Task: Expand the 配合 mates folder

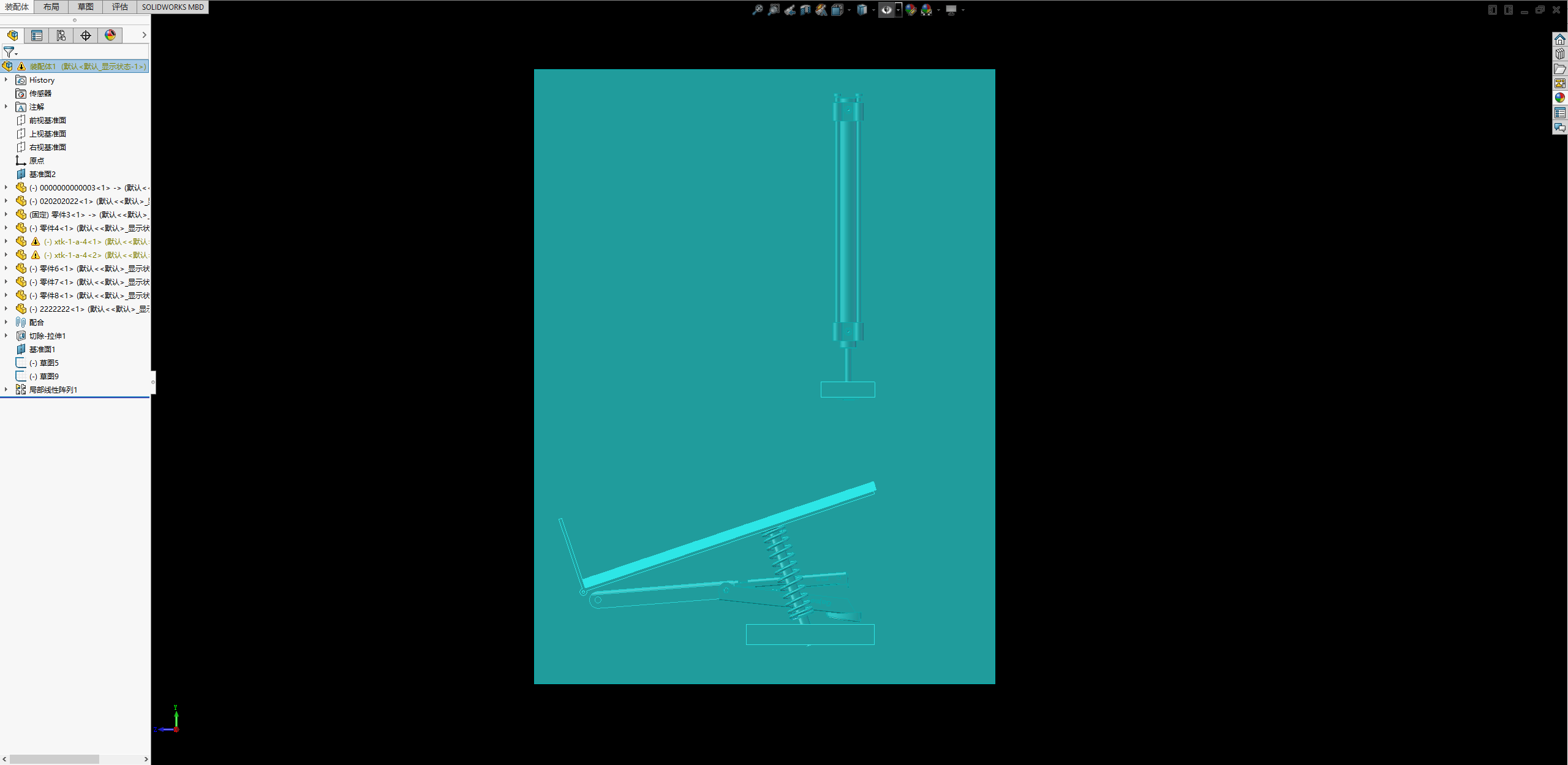Action: 6,322
